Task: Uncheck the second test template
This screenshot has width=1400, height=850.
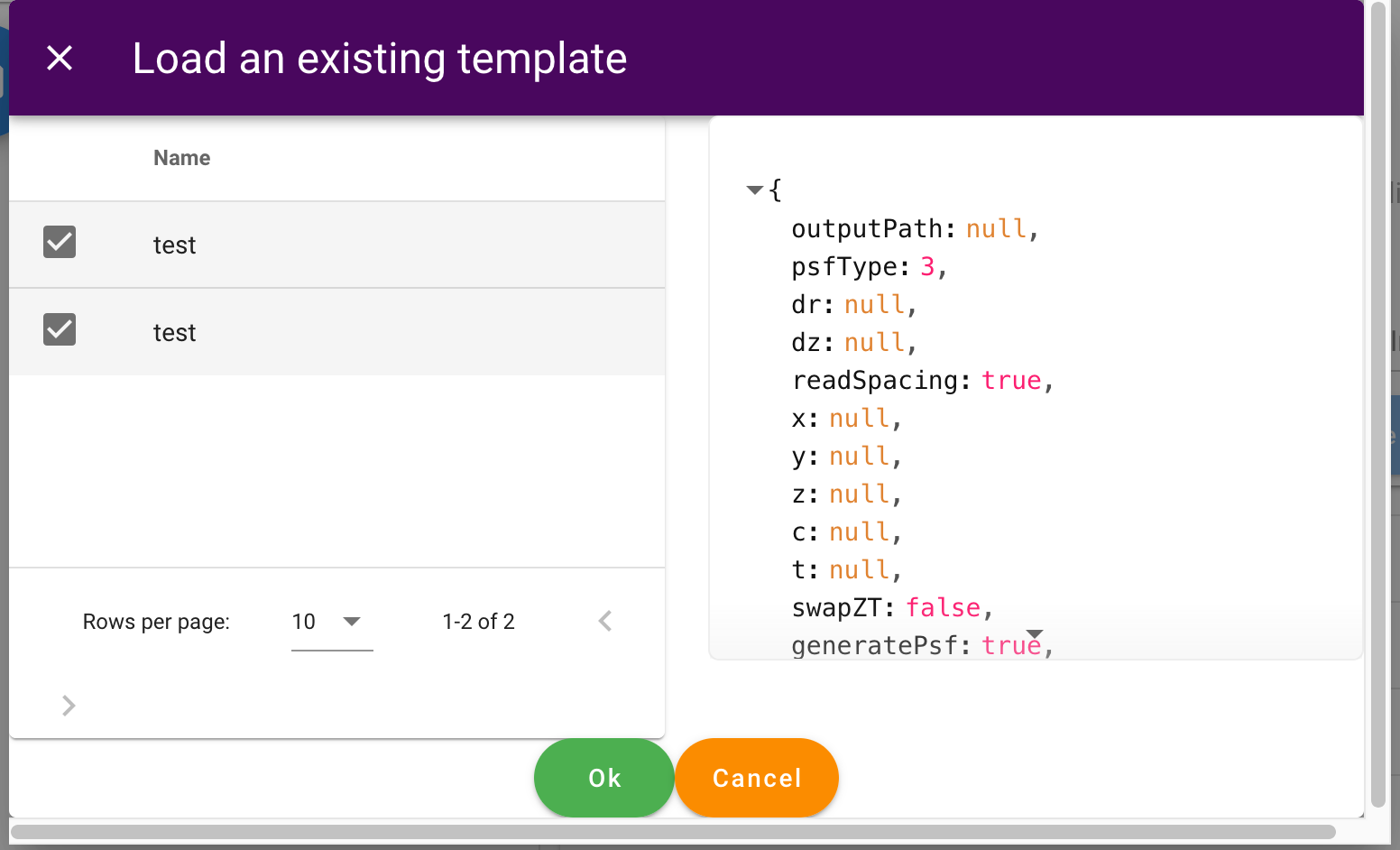Action: pyautogui.click(x=59, y=329)
